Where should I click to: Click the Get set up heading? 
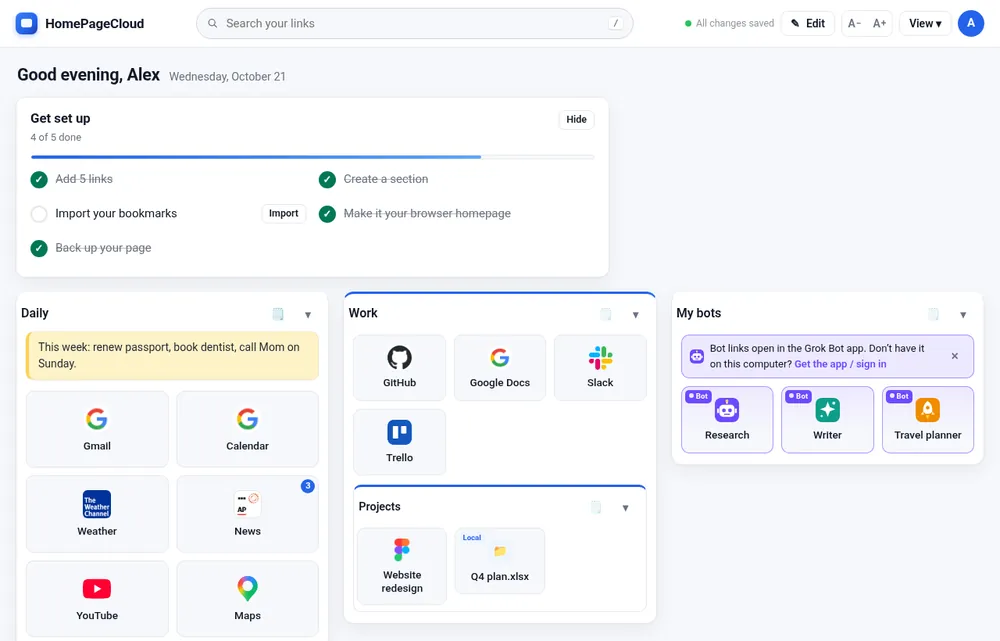61,118
